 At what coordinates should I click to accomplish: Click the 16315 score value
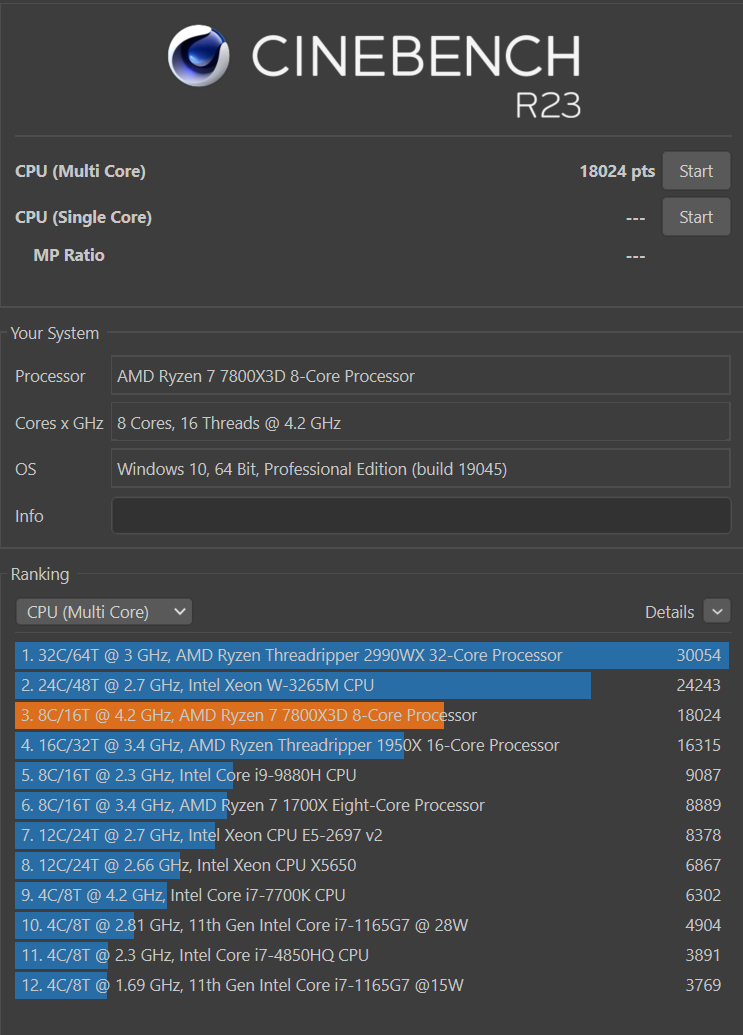[x=699, y=745]
